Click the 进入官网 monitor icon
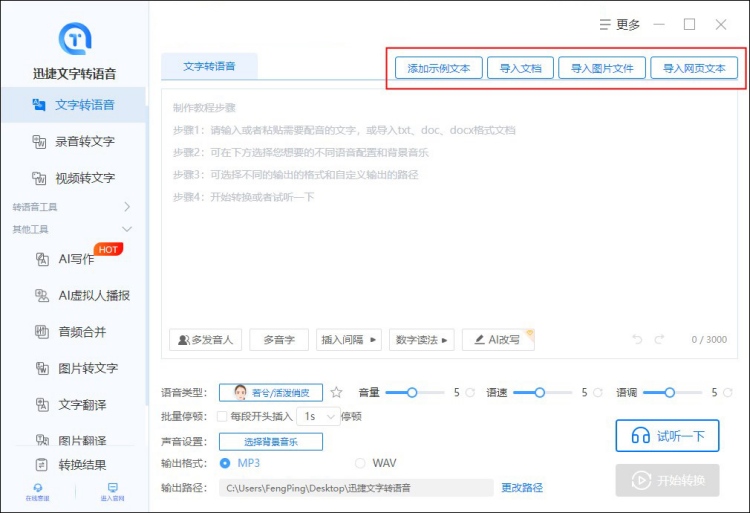Viewport: 750px width, 513px height. (x=113, y=488)
